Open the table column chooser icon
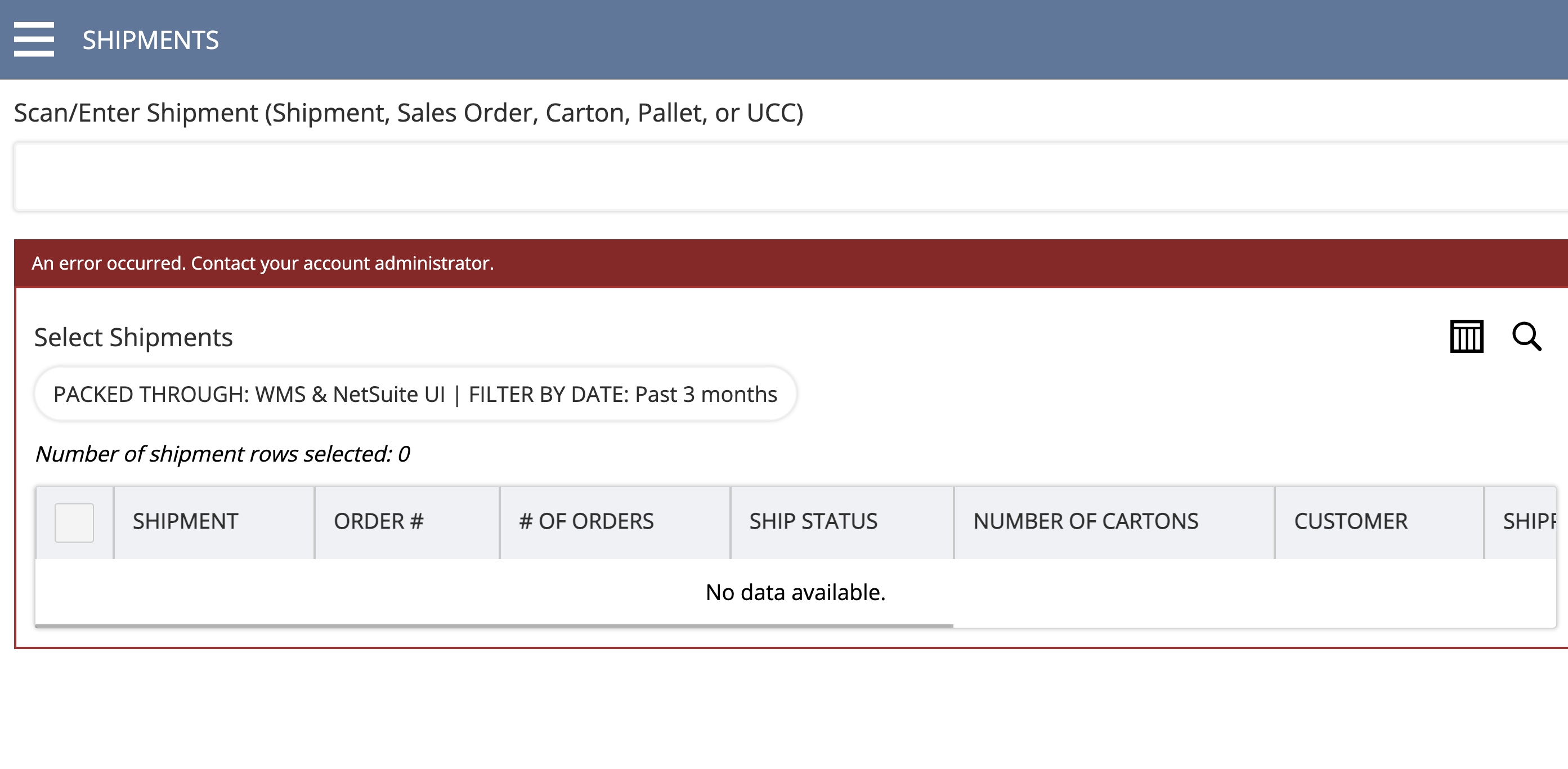The height and width of the screenshot is (769, 1568). [x=1466, y=337]
